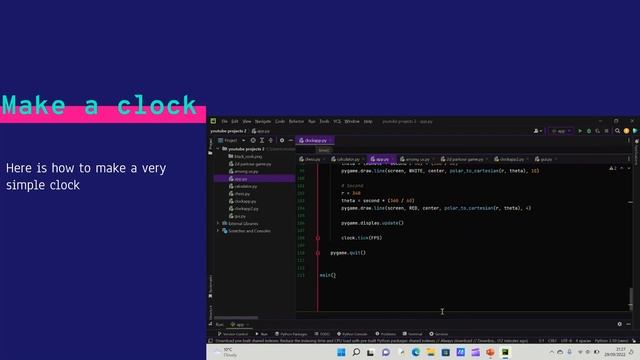Open PowerPoint from taskbar
Screen dimensions: 640x360
[490, 352]
